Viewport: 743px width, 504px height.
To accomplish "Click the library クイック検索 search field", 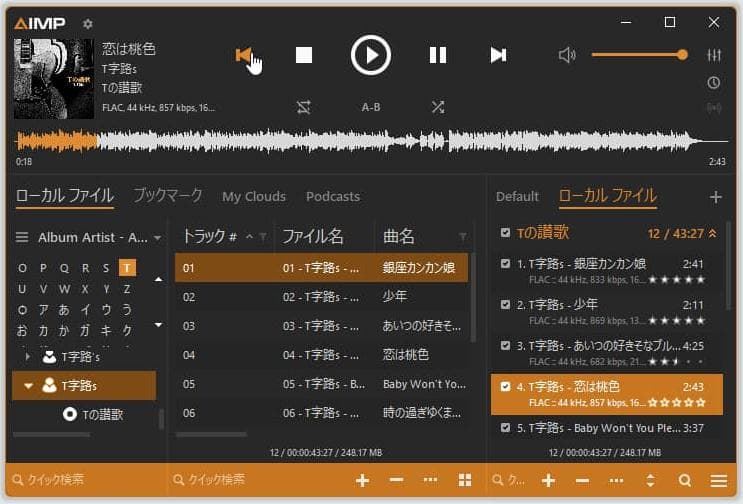I will pos(86,480).
